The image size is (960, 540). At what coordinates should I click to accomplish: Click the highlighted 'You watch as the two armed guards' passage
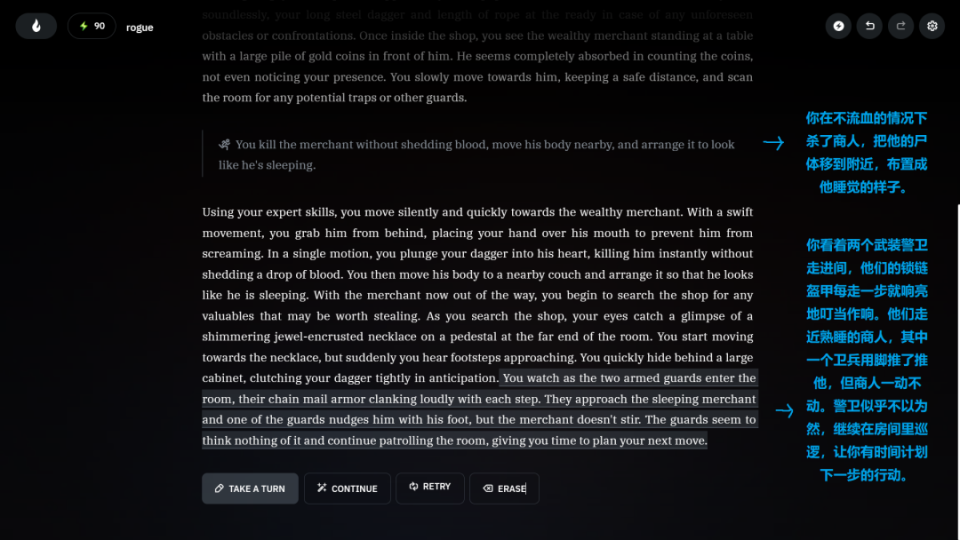[x=478, y=410]
